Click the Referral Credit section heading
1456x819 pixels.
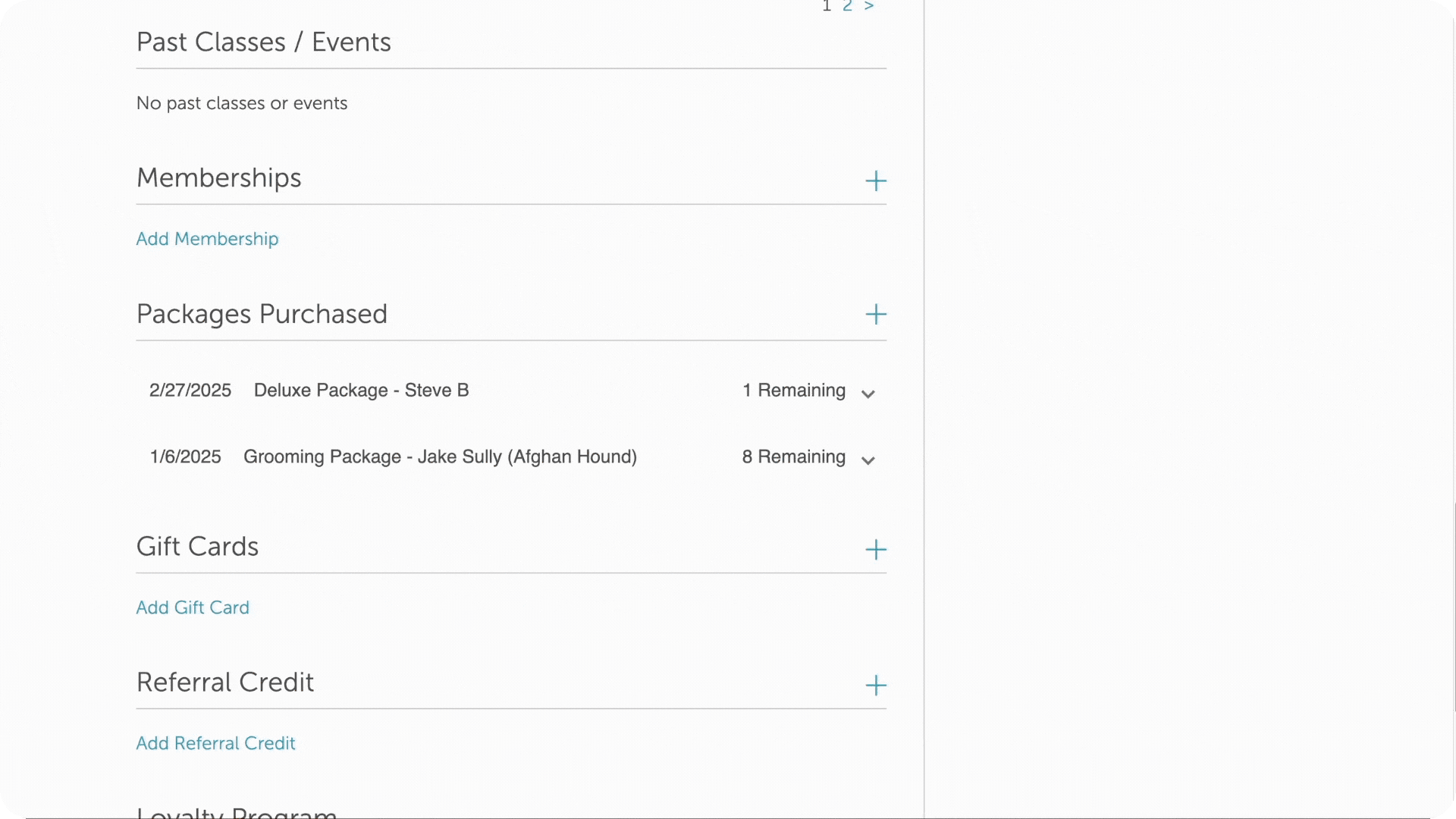[x=224, y=682]
